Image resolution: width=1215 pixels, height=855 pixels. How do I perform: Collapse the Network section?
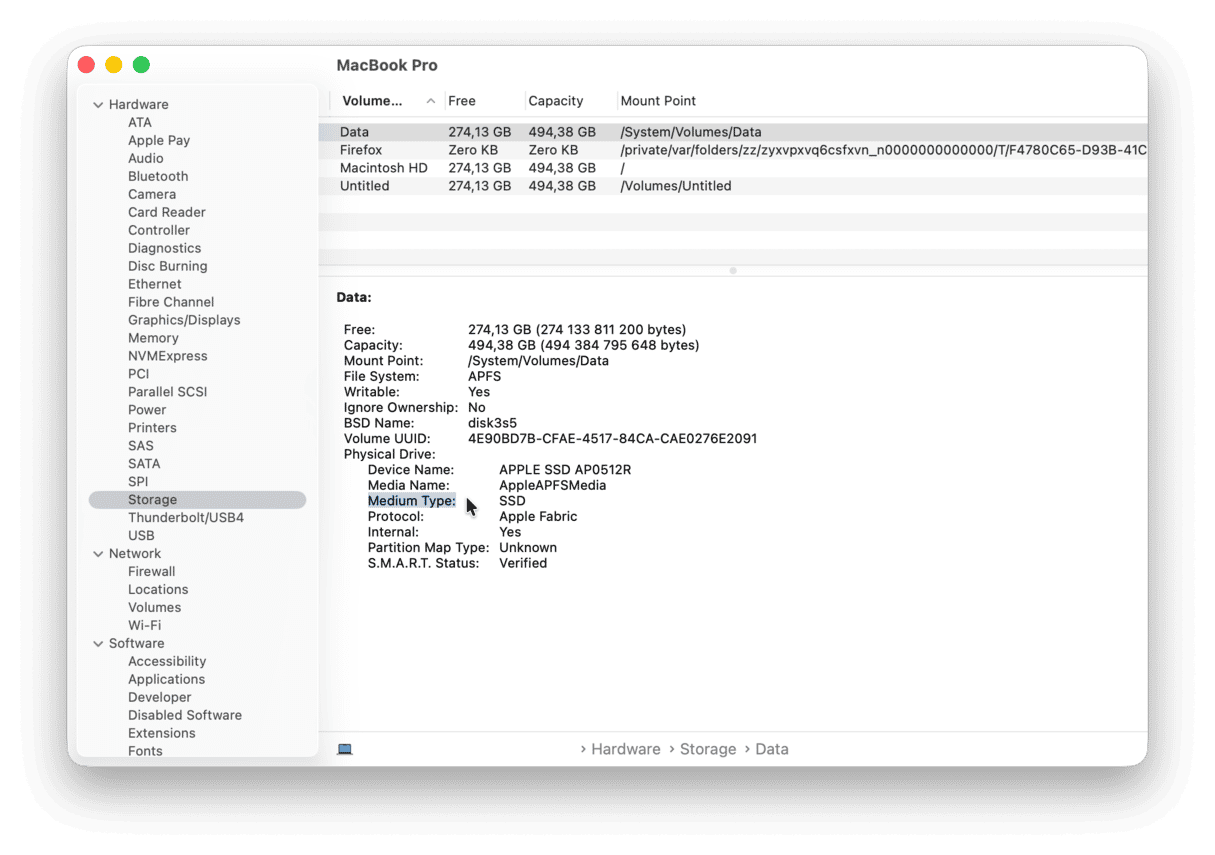click(x=98, y=554)
